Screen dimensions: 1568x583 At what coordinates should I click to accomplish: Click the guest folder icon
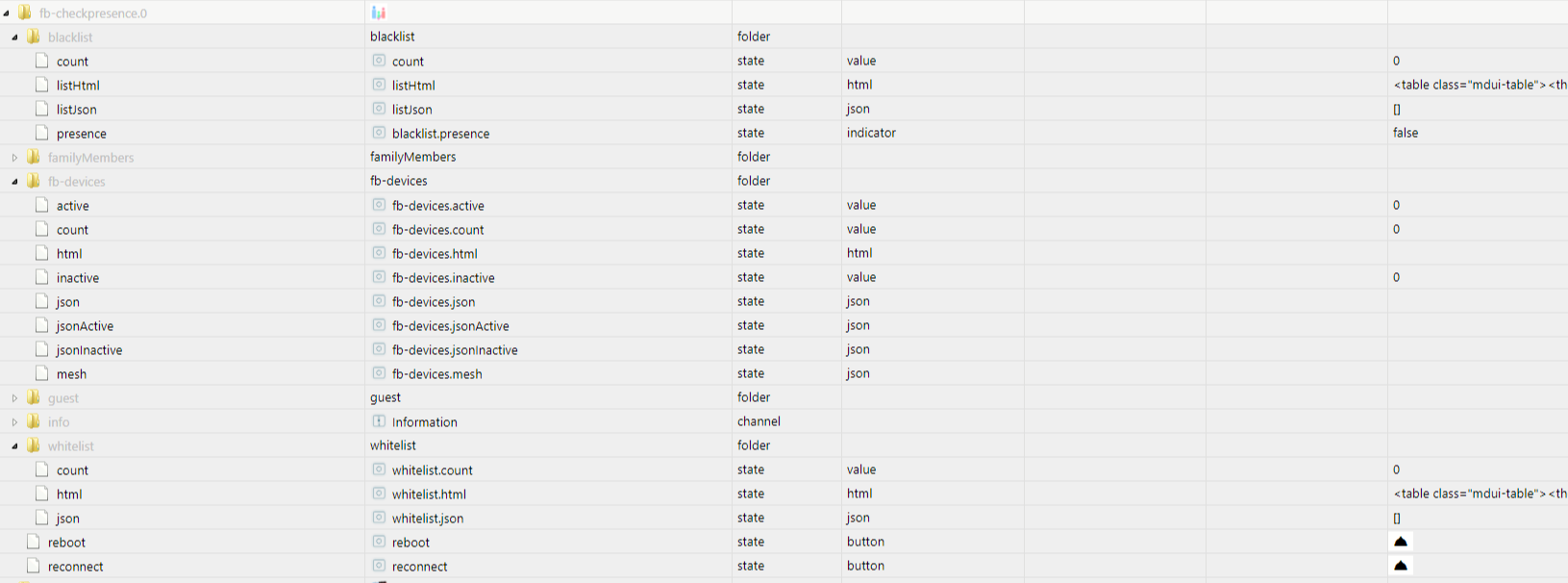(34, 397)
